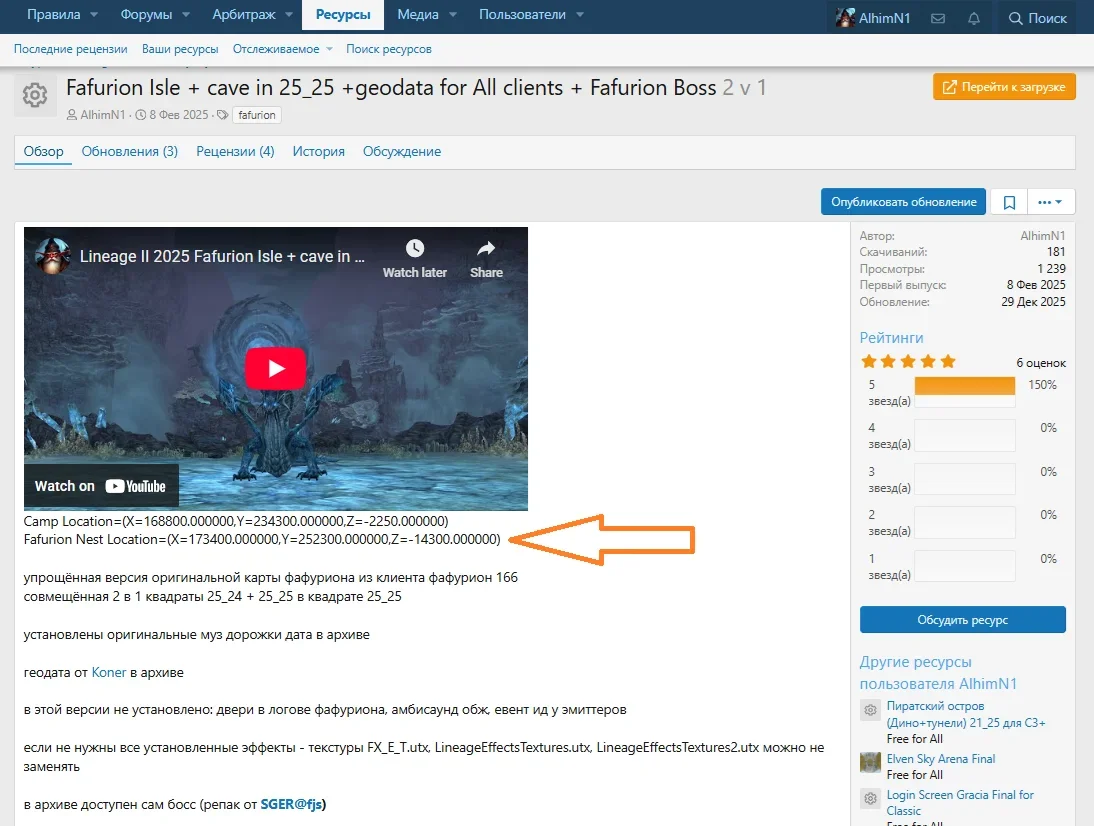Switch to the История tab
1094x826 pixels.
pyautogui.click(x=318, y=151)
